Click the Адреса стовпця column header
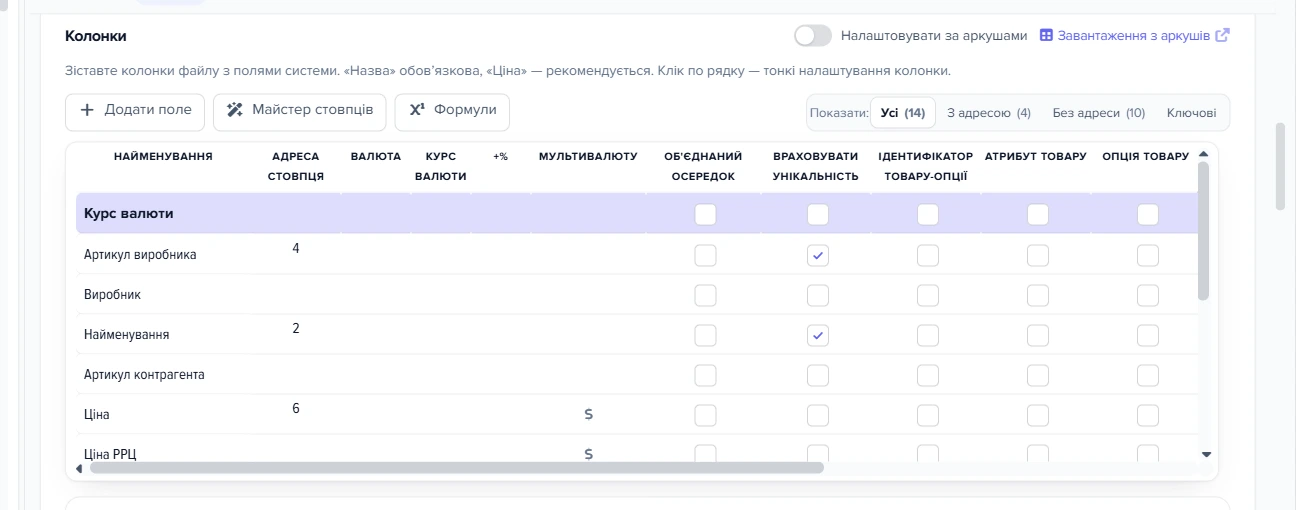 (296, 166)
